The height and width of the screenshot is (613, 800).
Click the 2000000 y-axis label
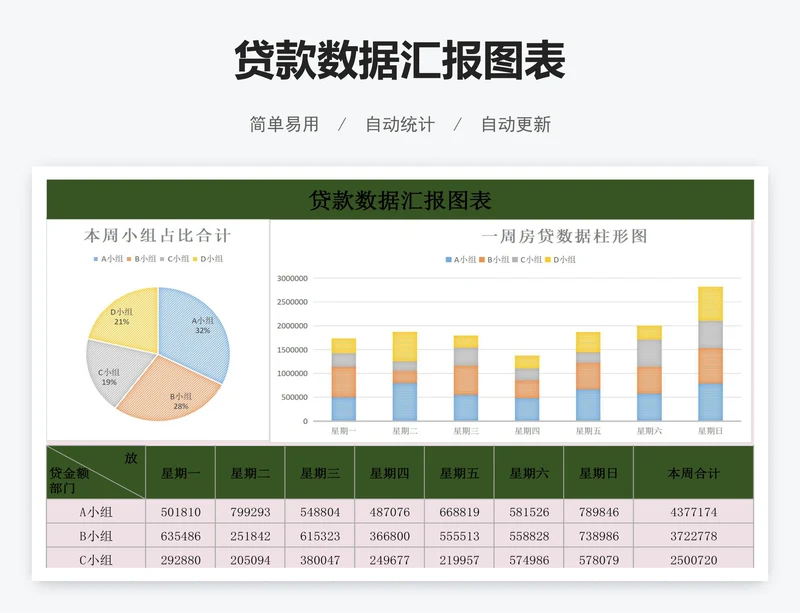292,326
